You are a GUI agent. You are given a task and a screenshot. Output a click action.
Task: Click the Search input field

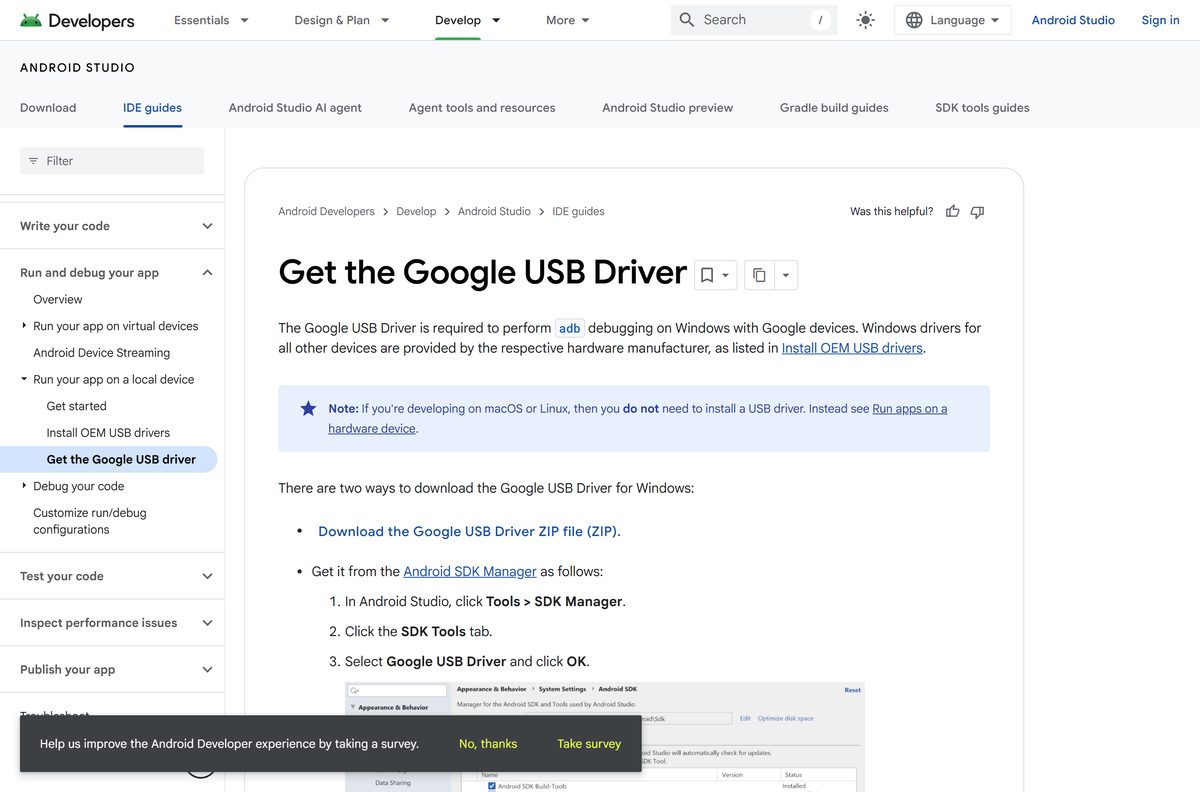(754, 20)
